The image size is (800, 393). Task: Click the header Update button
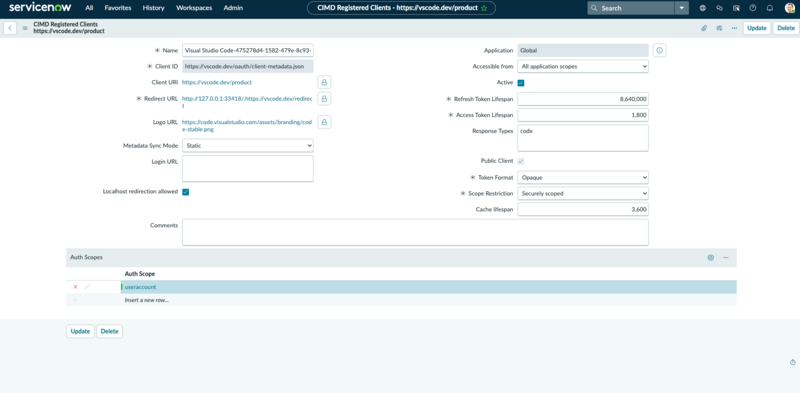point(757,28)
